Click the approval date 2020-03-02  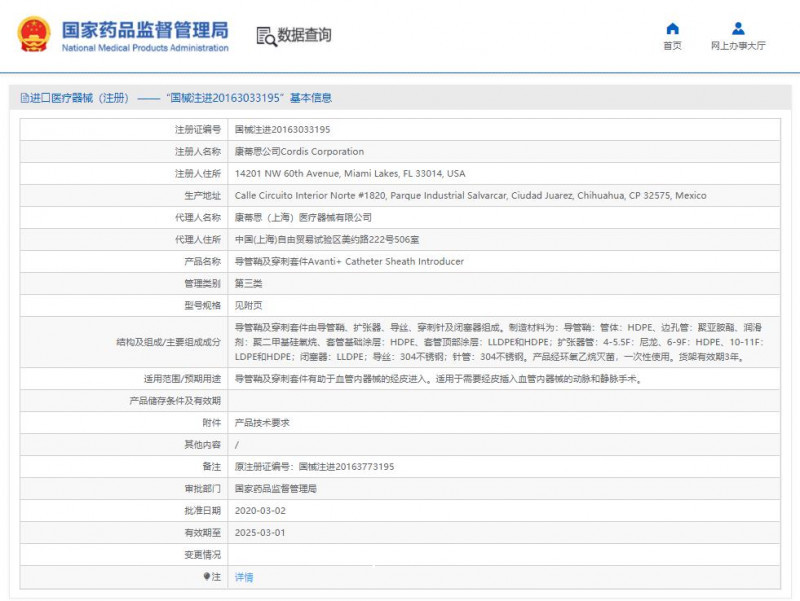tap(260, 510)
